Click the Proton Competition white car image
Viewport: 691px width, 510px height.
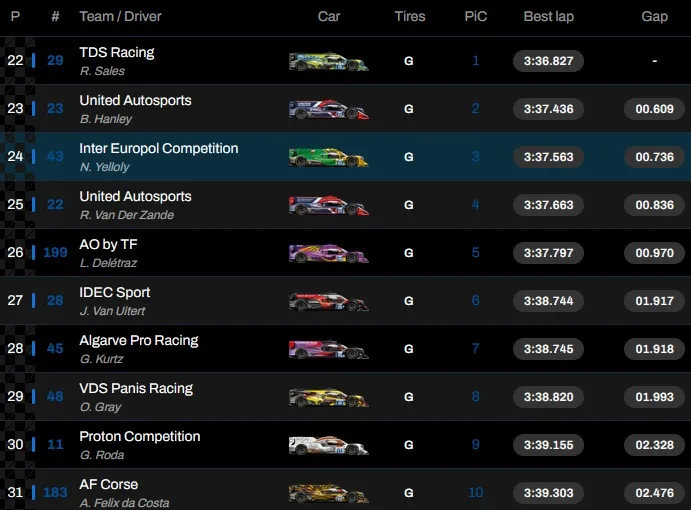click(x=328, y=445)
